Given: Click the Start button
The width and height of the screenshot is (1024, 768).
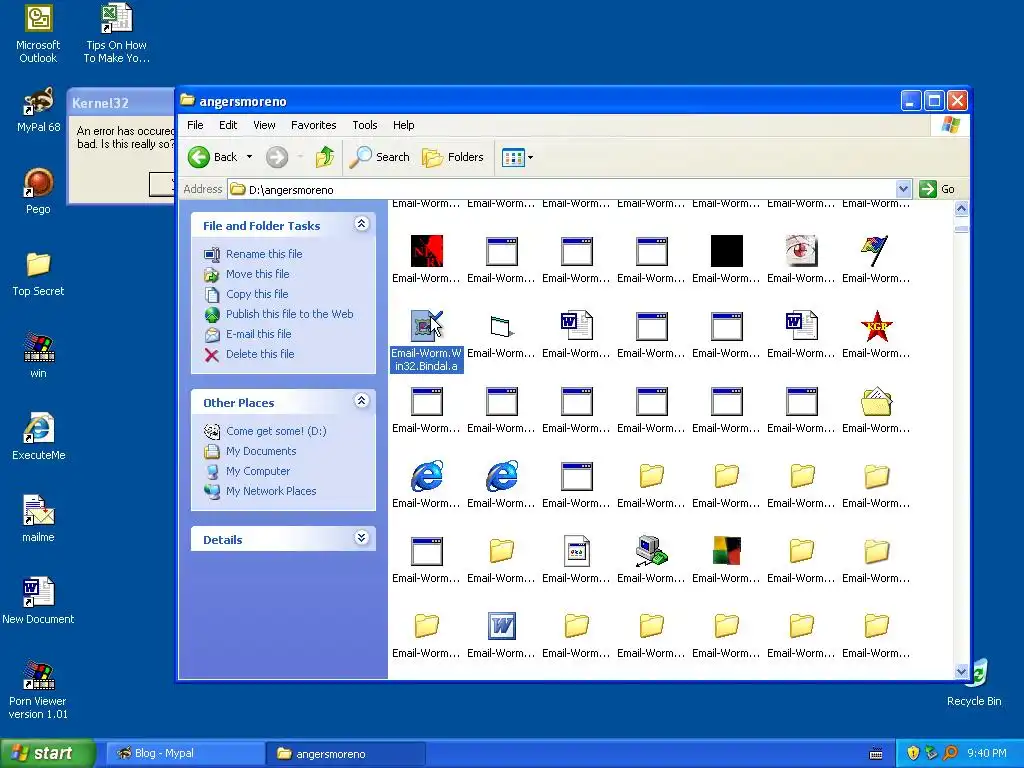Looking at the screenshot, I should (x=47, y=753).
